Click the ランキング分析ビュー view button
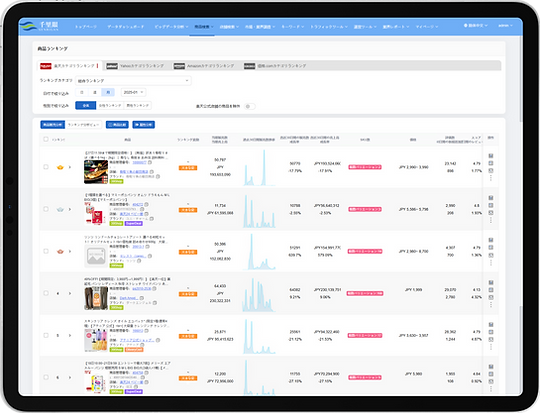Image resolution: width=540 pixels, height=413 pixels. click(83, 125)
